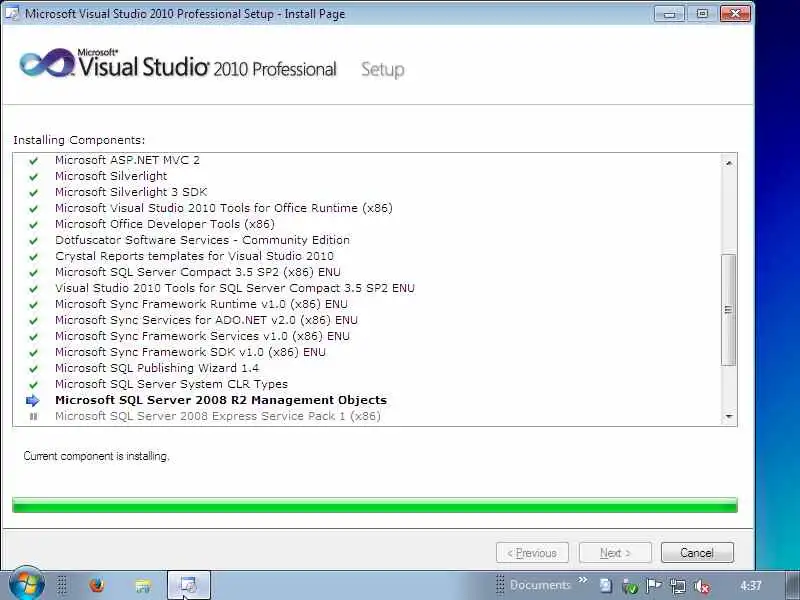800x600 pixels.
Task: Maximize the Visual Studio setup window
Action: [702, 14]
